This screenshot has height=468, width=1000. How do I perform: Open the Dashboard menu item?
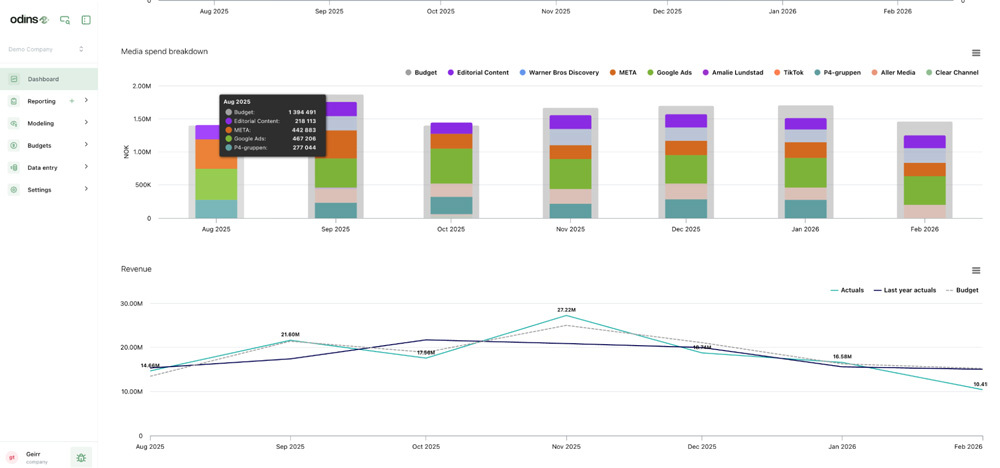43,79
